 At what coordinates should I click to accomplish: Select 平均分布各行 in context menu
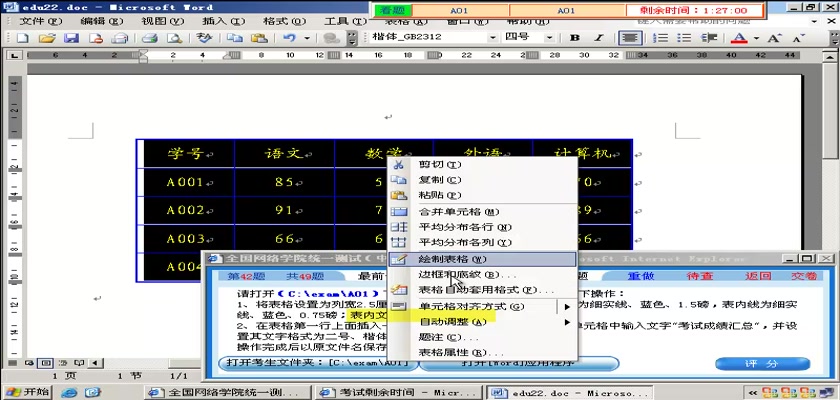(482, 228)
